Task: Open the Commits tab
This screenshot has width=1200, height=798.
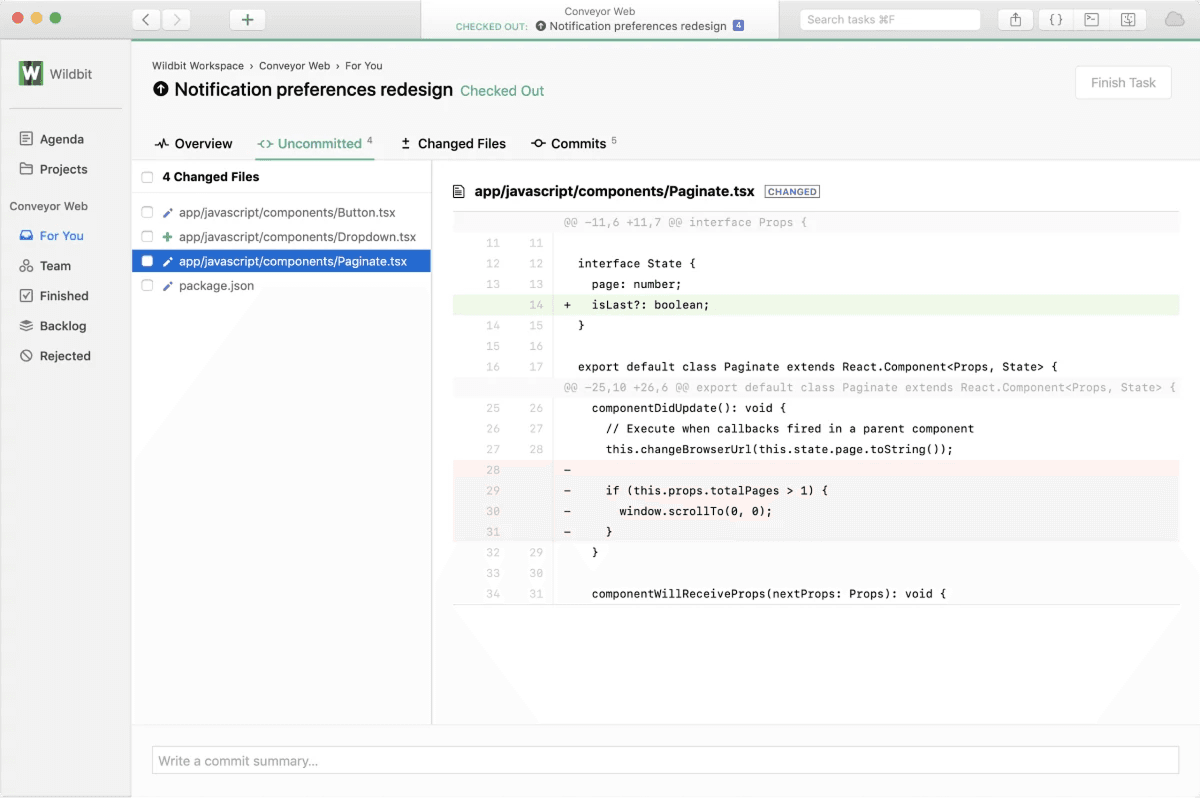Action: (573, 144)
